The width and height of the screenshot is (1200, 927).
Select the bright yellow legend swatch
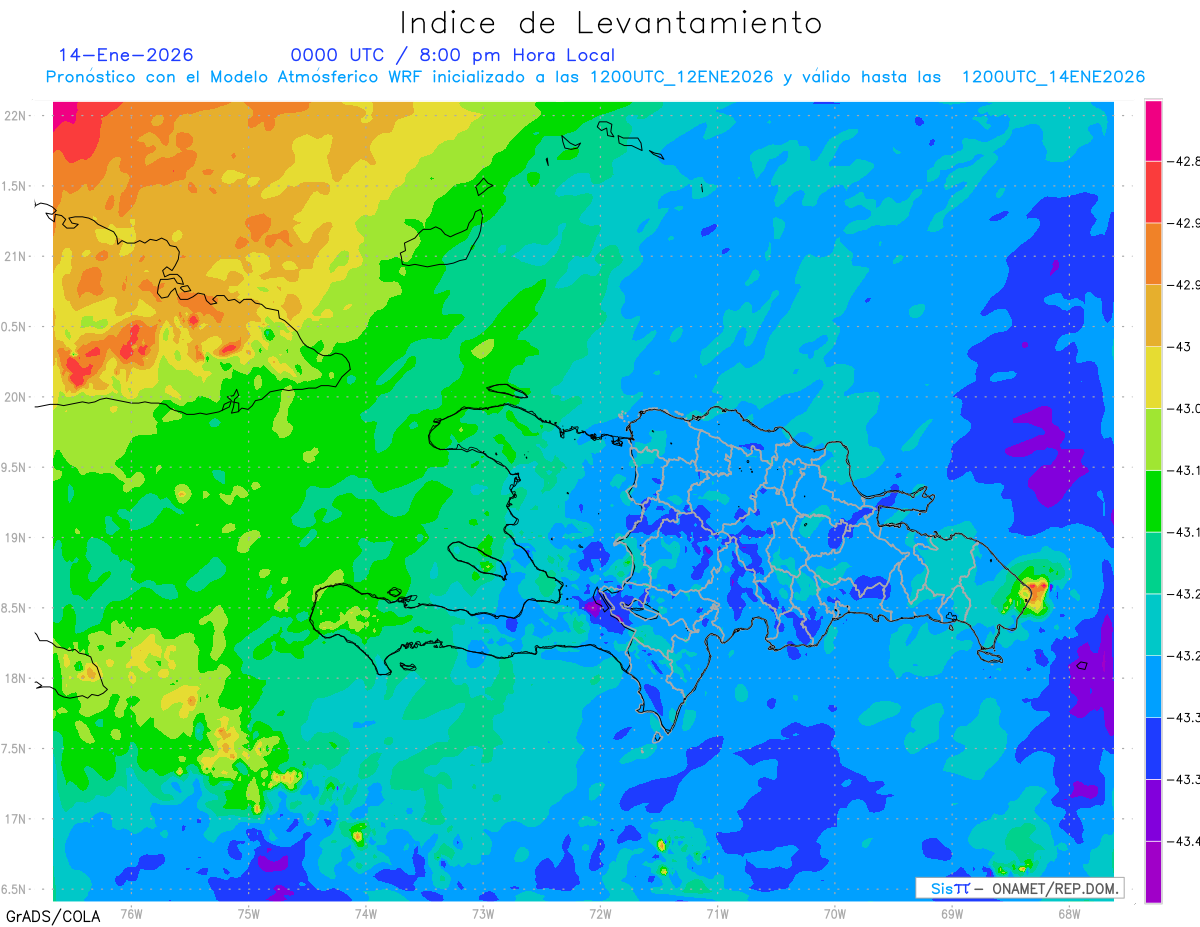(1153, 377)
